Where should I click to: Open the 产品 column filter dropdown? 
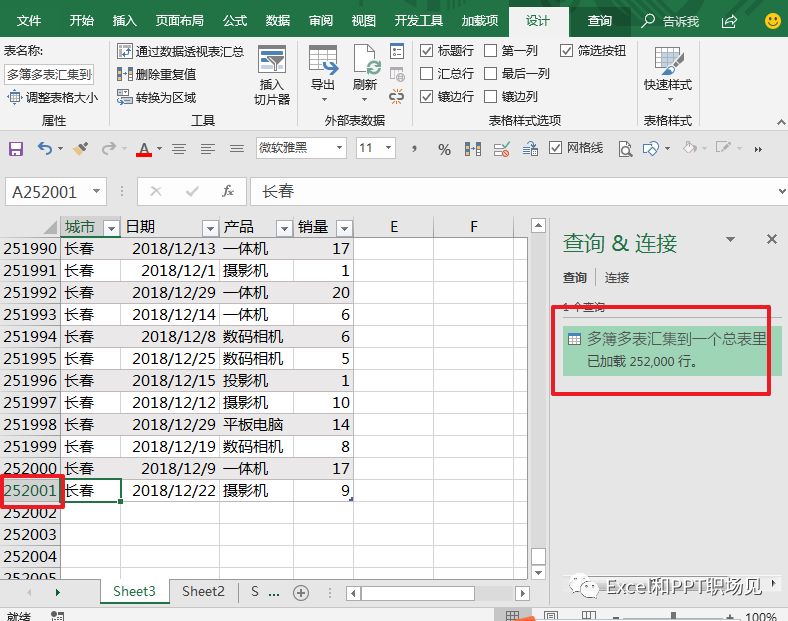pyautogui.click(x=284, y=229)
